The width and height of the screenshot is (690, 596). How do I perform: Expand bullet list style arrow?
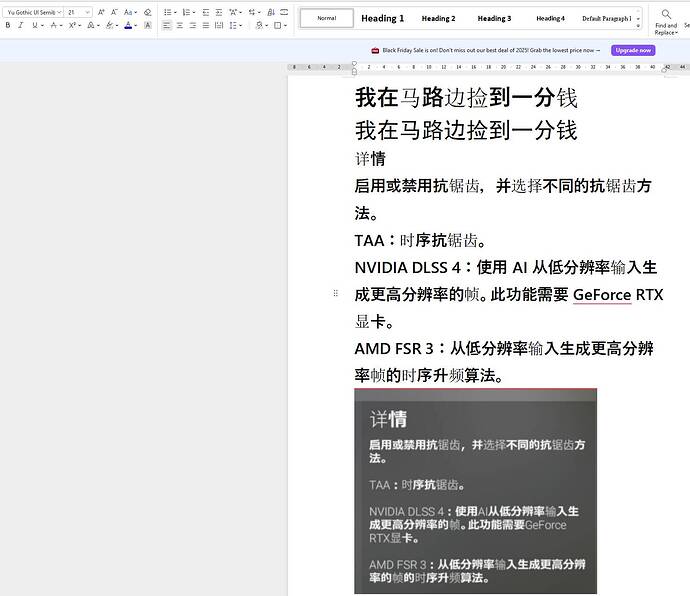pos(175,13)
